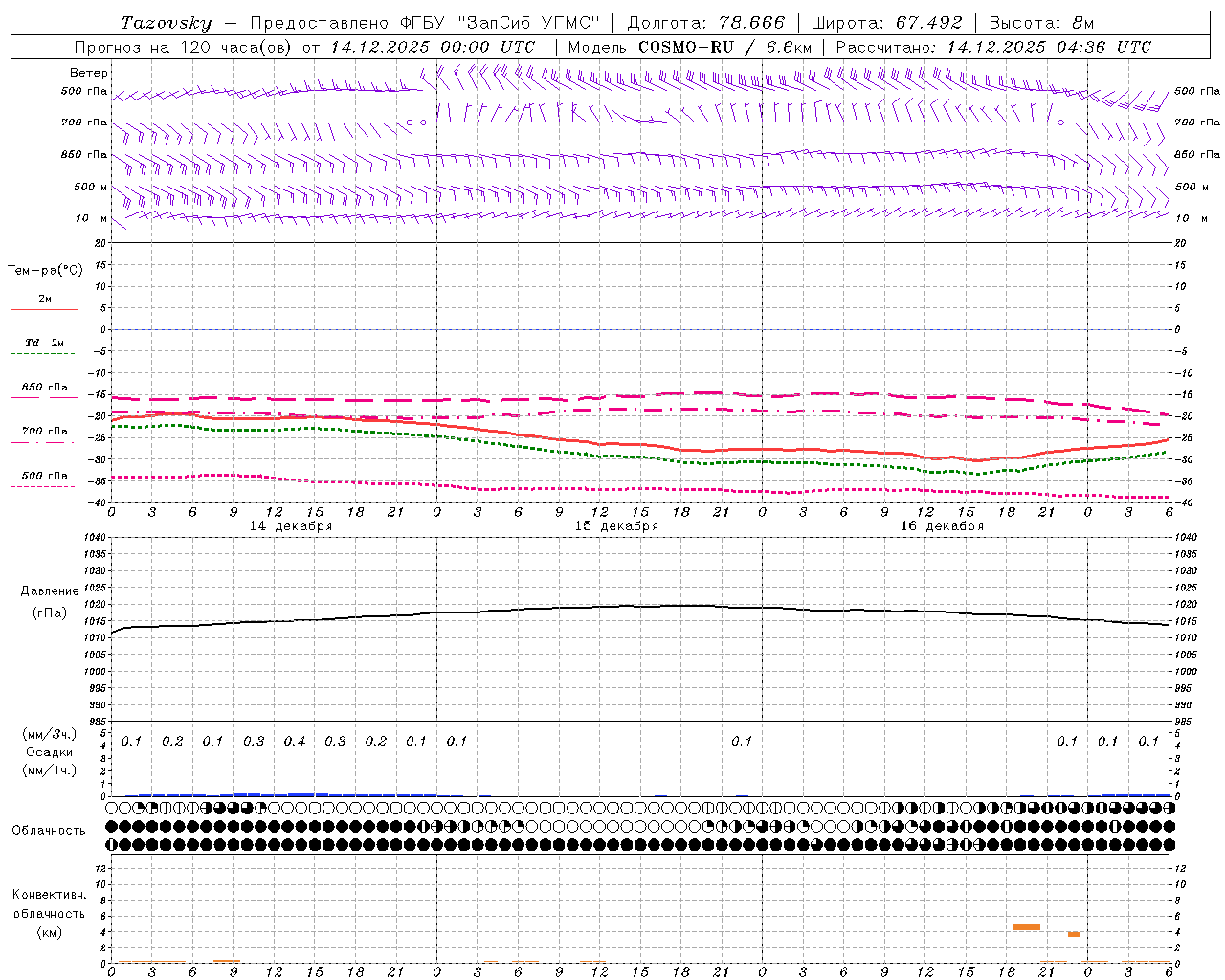Click the Облачность cloud cover label
This screenshot has width=1225, height=980.
(x=49, y=831)
